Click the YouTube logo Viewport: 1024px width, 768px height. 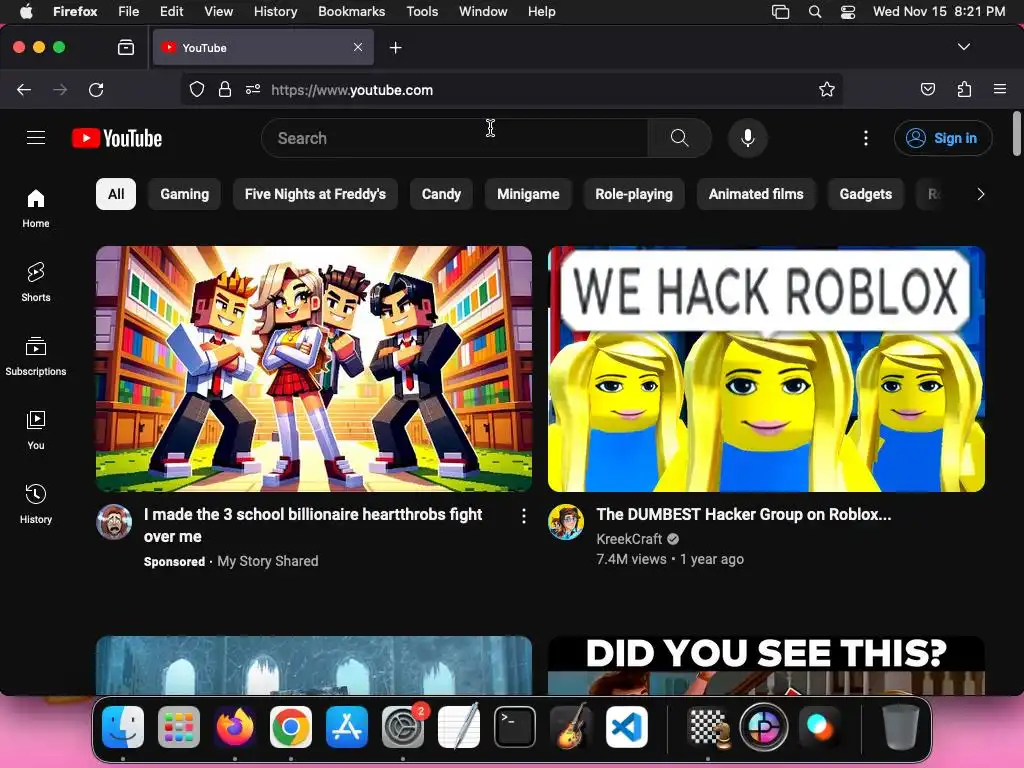point(117,138)
